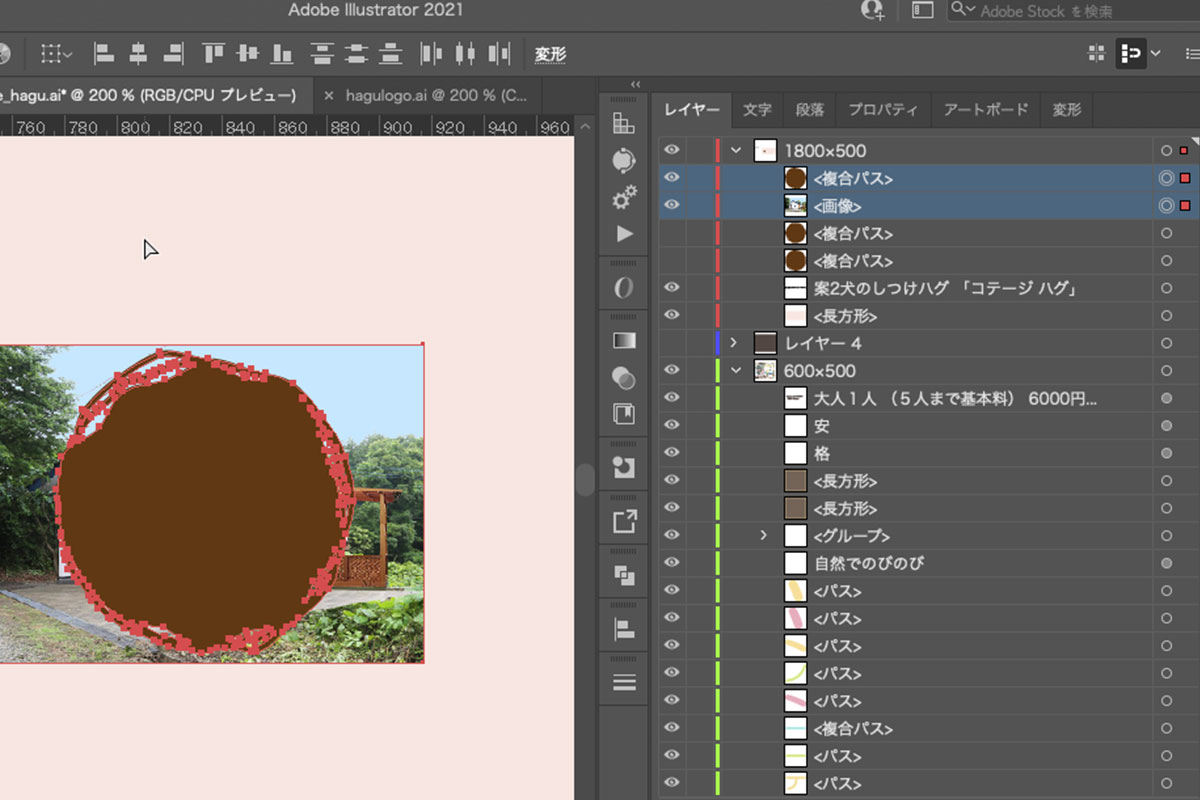The height and width of the screenshot is (800, 1200).
Task: Open the Gradient panel icon
Action: tap(624, 340)
